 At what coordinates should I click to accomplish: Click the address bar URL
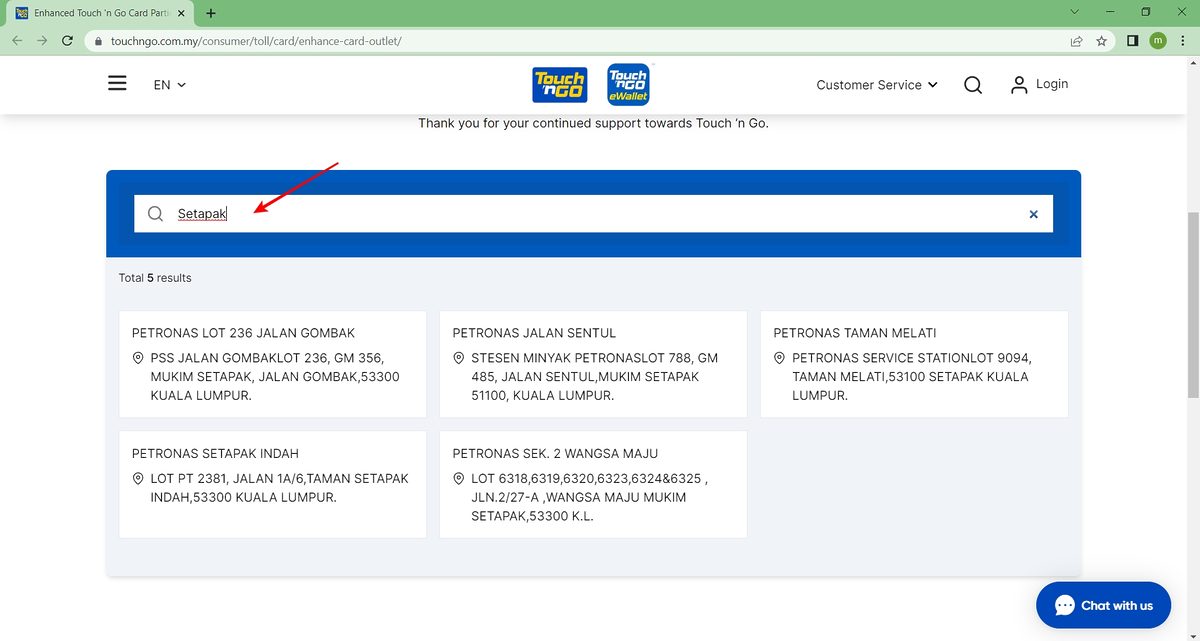[x=258, y=42]
